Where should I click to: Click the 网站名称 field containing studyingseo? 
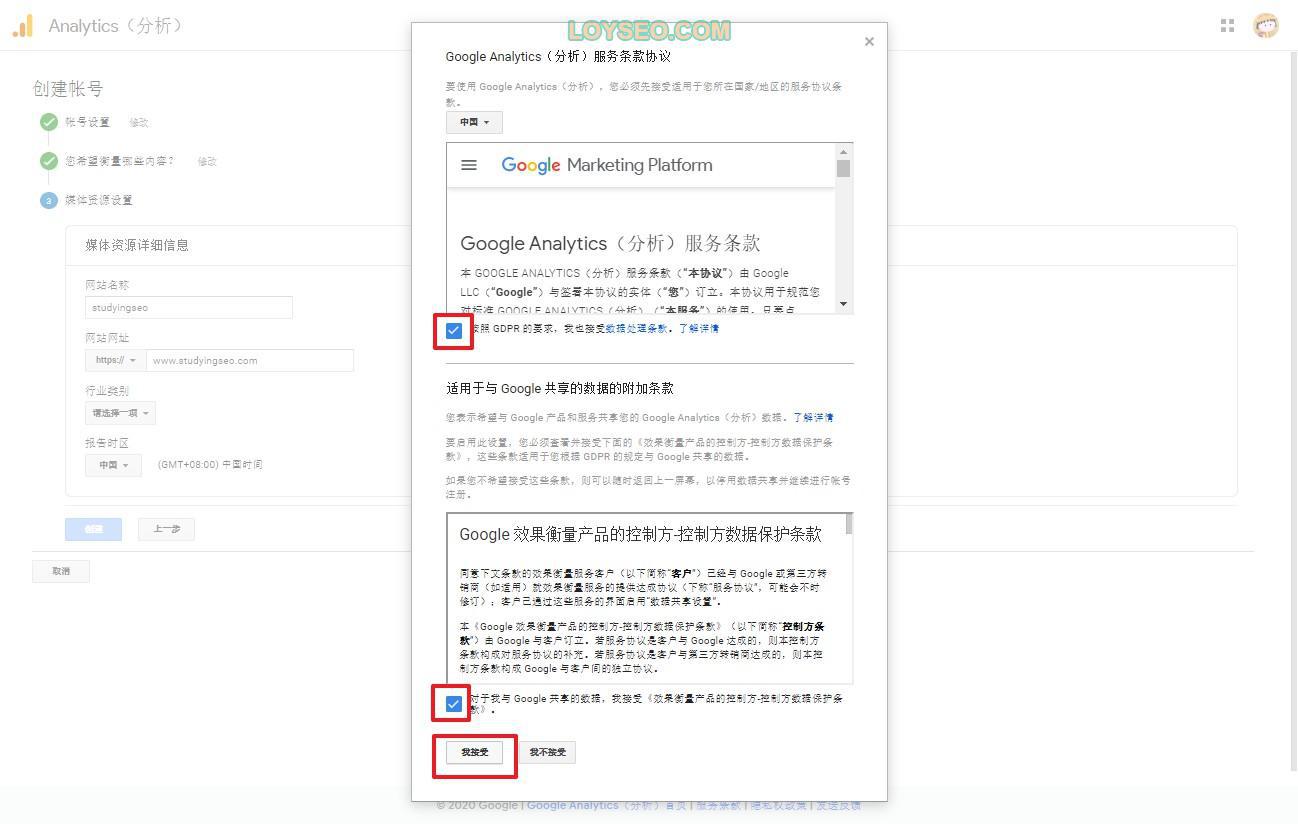(189, 308)
